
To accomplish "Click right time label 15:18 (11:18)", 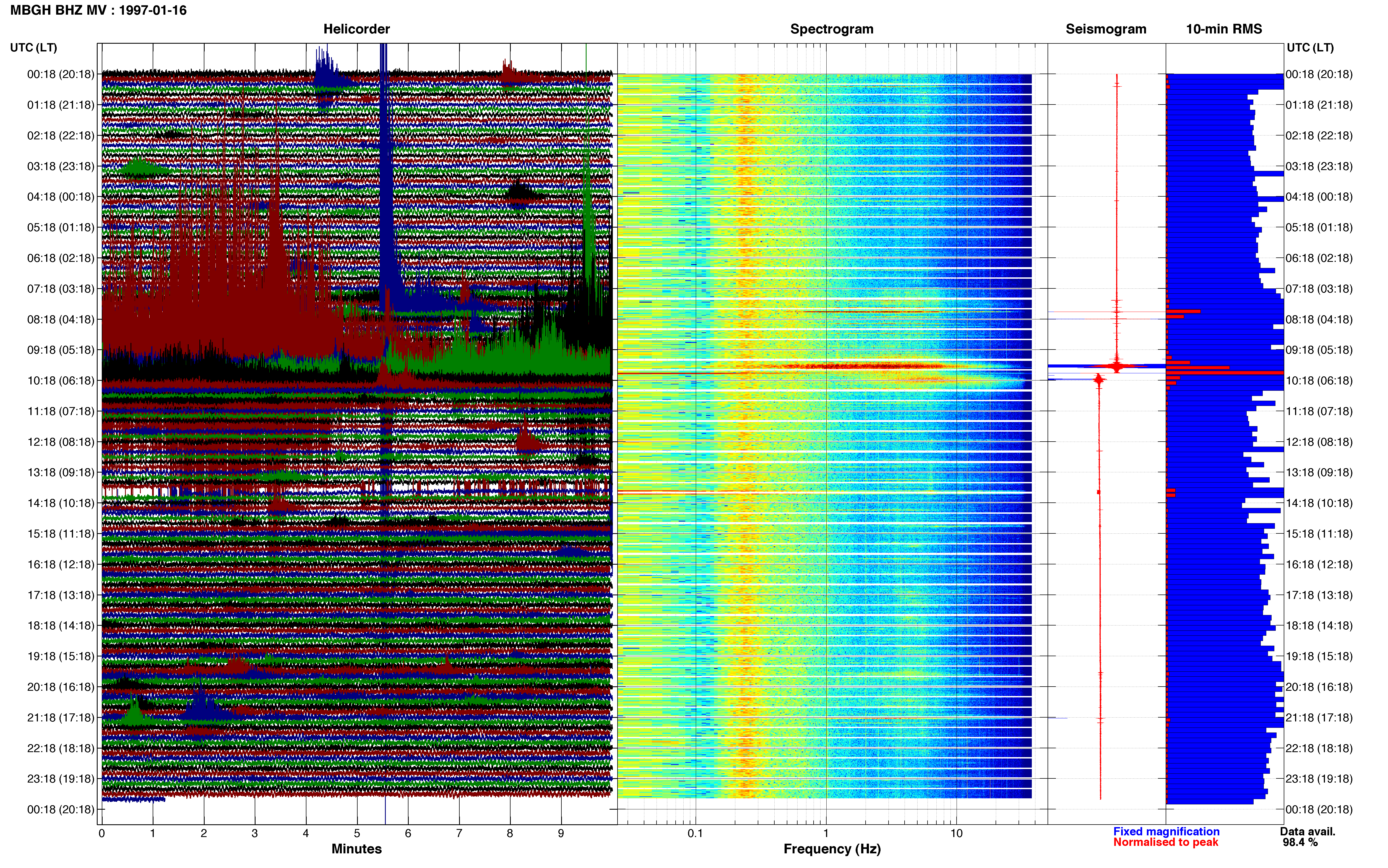I will pyautogui.click(x=1319, y=534).
